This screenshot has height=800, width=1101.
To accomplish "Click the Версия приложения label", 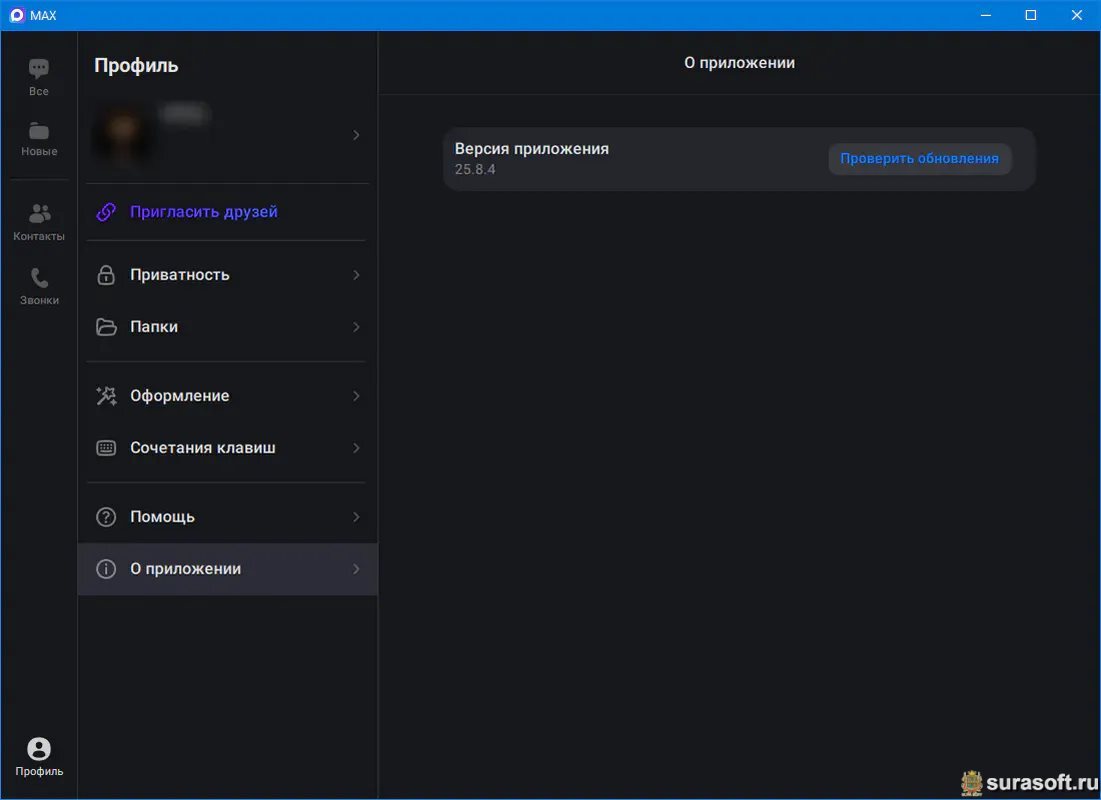I will click(532, 149).
